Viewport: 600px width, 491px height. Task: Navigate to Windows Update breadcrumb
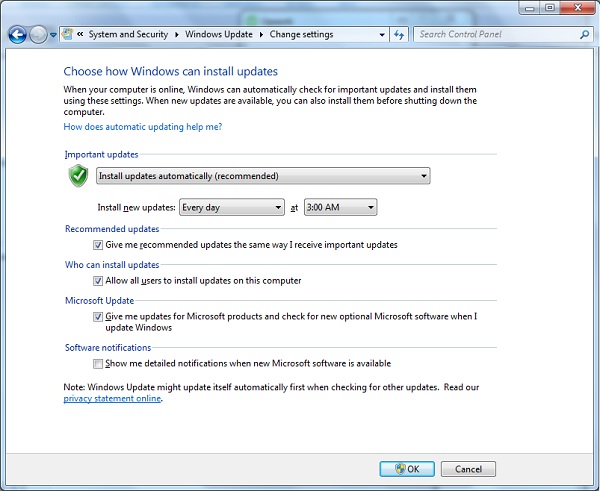(x=219, y=34)
